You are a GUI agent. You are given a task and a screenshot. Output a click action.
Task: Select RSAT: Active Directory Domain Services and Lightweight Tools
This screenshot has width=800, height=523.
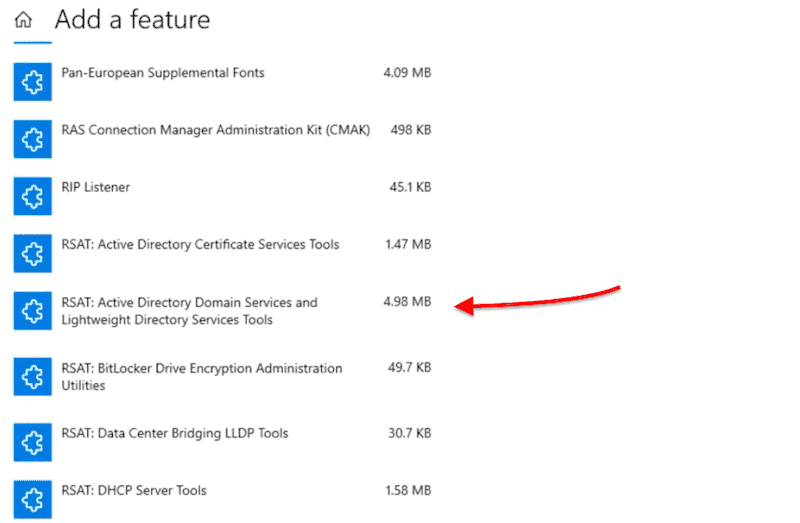pos(189,311)
